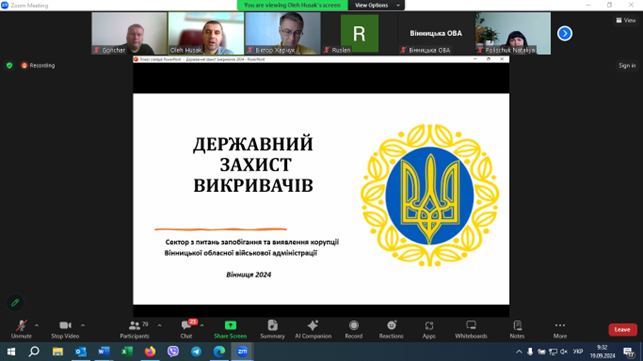643x361 pixels.
Task: Expand video options arrow beside Stop Video
Action: (x=83, y=325)
